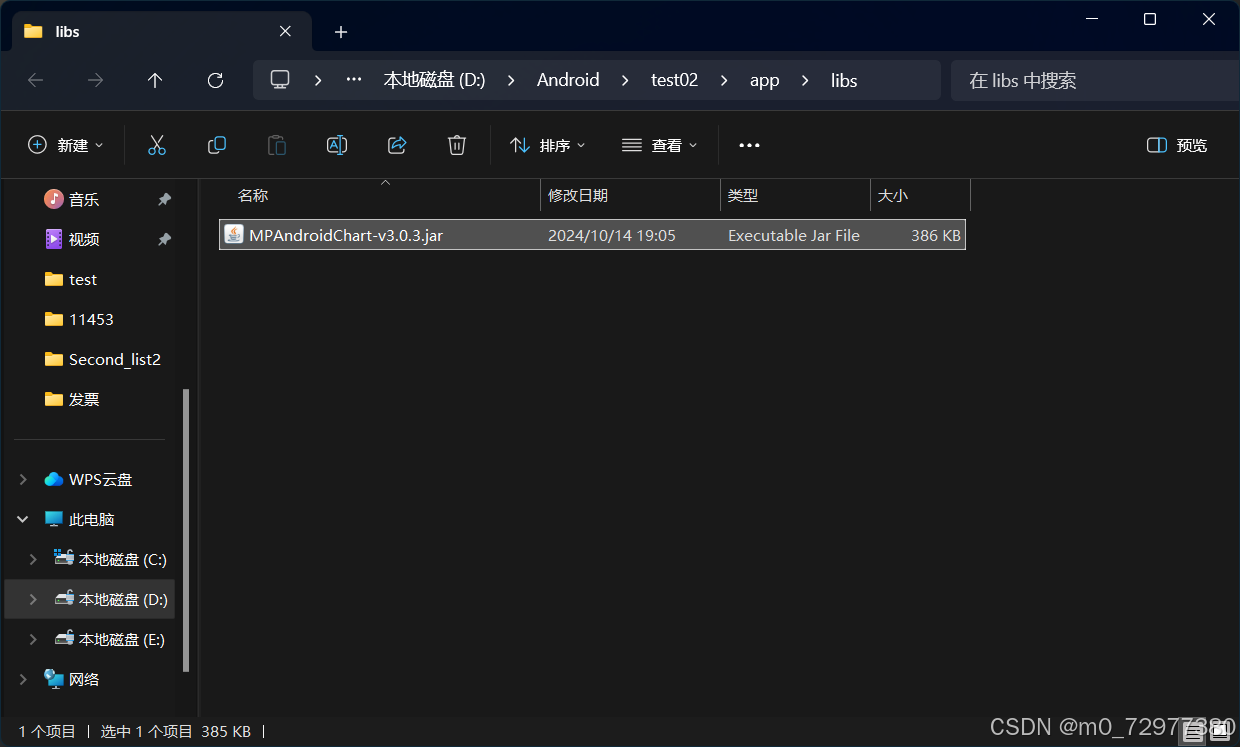Refresh the libs folder view
Viewport: 1240px width, 747px height.
(x=215, y=80)
